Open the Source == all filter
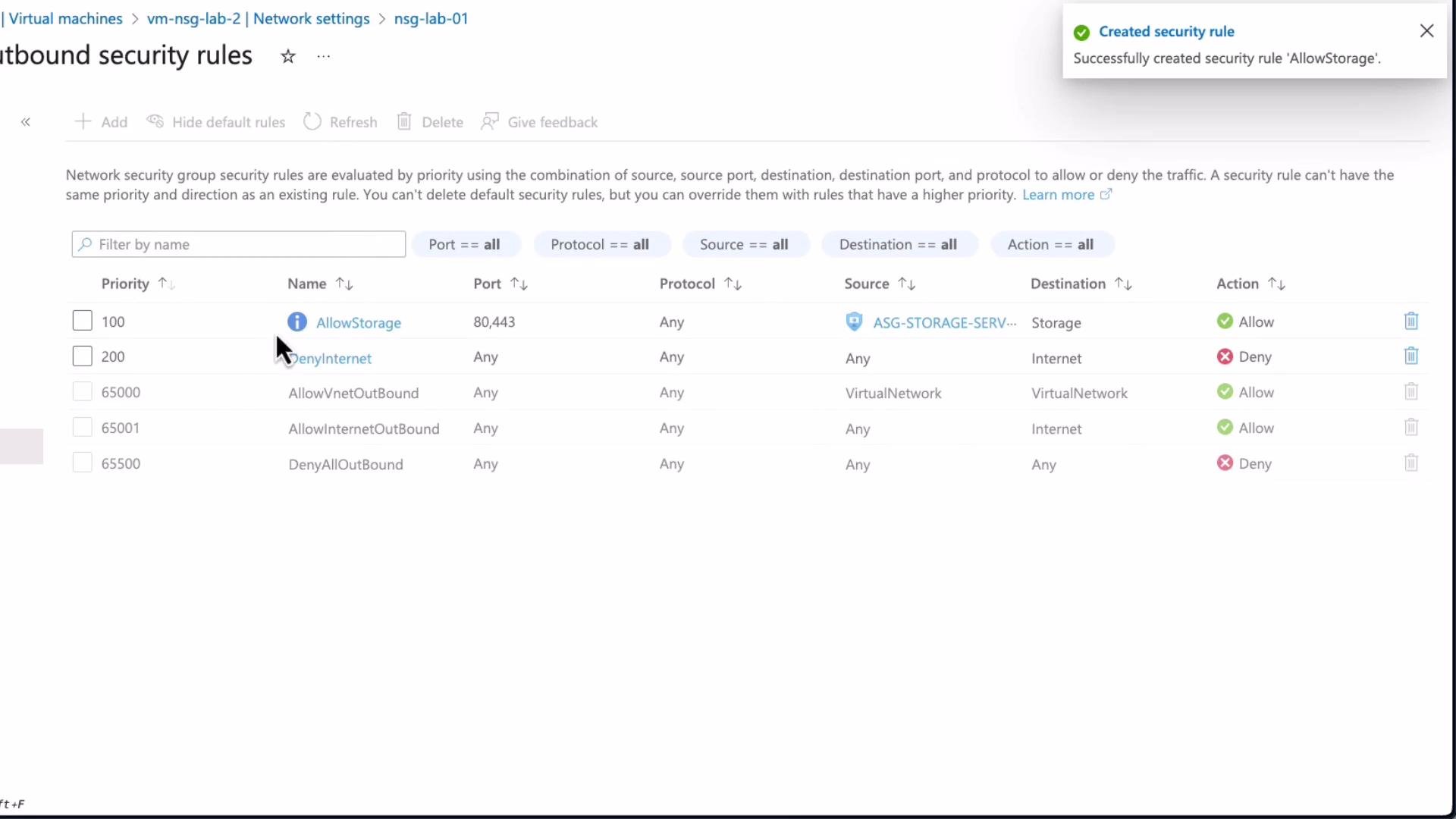The width and height of the screenshot is (1456, 819). point(745,244)
